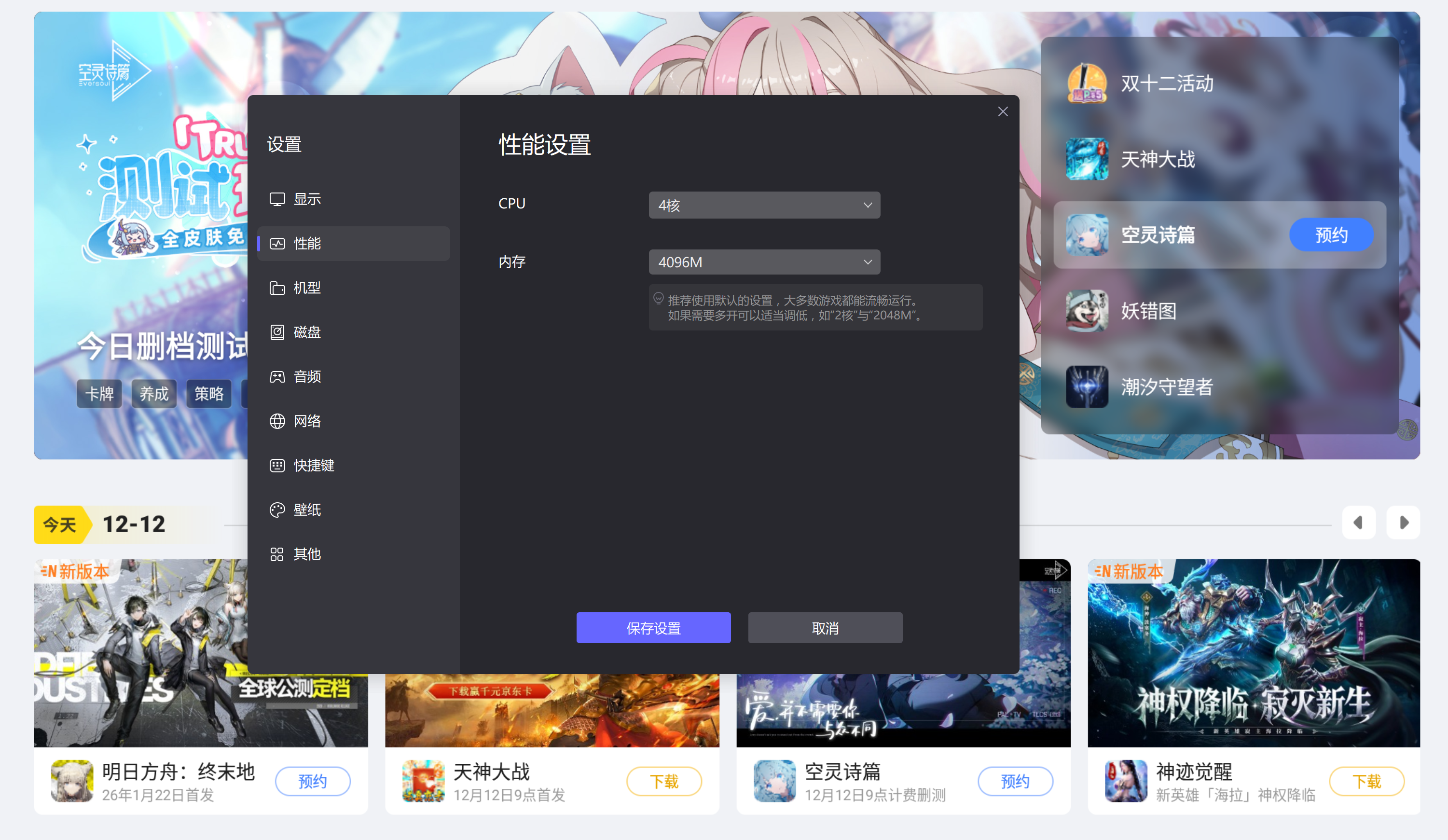
Task: Download 神迹觉醒 with the 下载 button
Action: 1366,781
